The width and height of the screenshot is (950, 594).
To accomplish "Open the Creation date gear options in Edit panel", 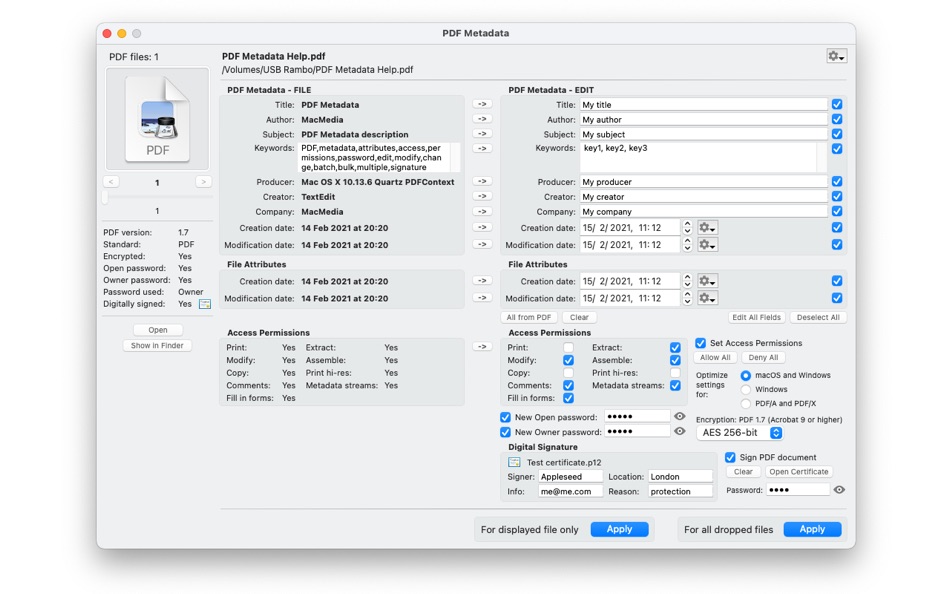I will coord(706,228).
